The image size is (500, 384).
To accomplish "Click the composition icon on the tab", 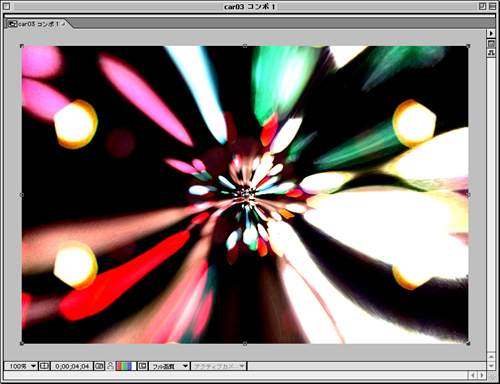I will (x=13, y=24).
